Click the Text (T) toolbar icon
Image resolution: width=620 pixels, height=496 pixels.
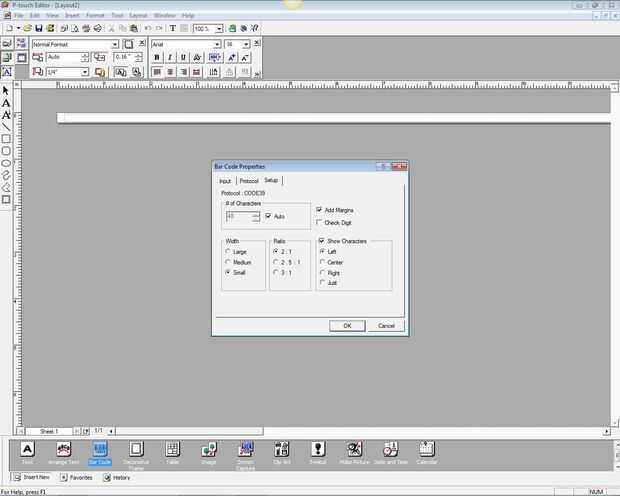[173, 28]
